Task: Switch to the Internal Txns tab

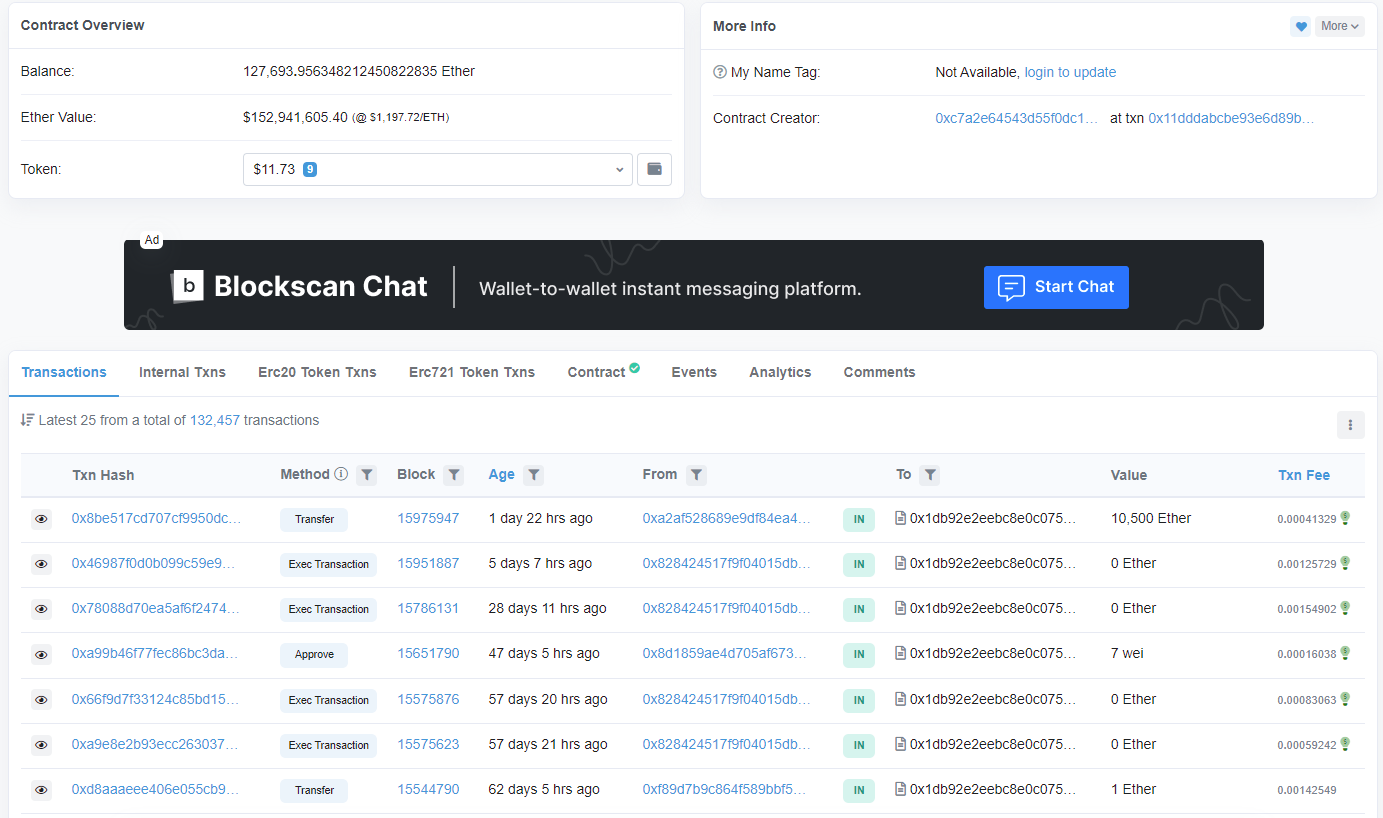Action: (x=182, y=372)
